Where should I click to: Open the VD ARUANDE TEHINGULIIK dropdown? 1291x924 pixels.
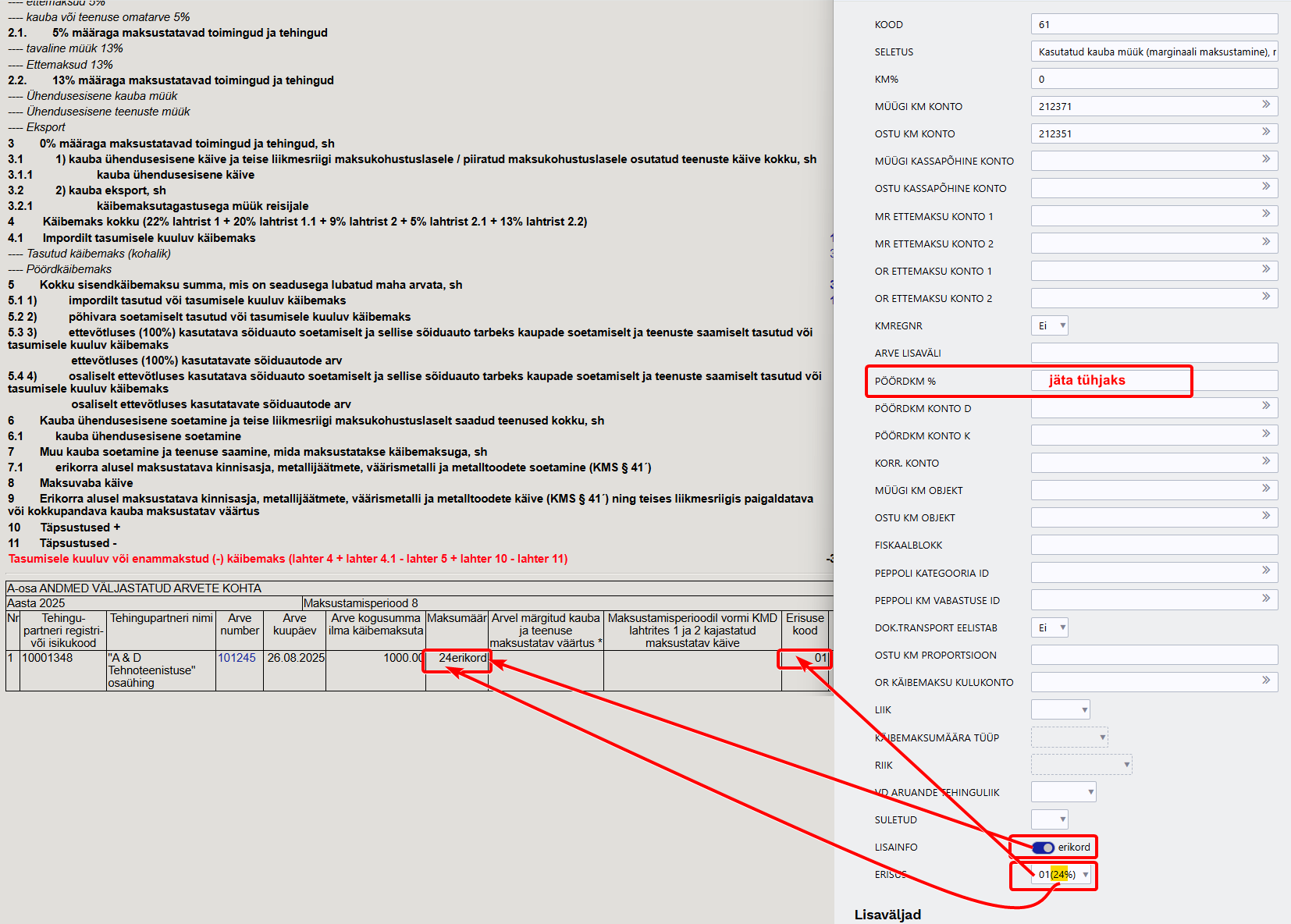coord(1063,792)
